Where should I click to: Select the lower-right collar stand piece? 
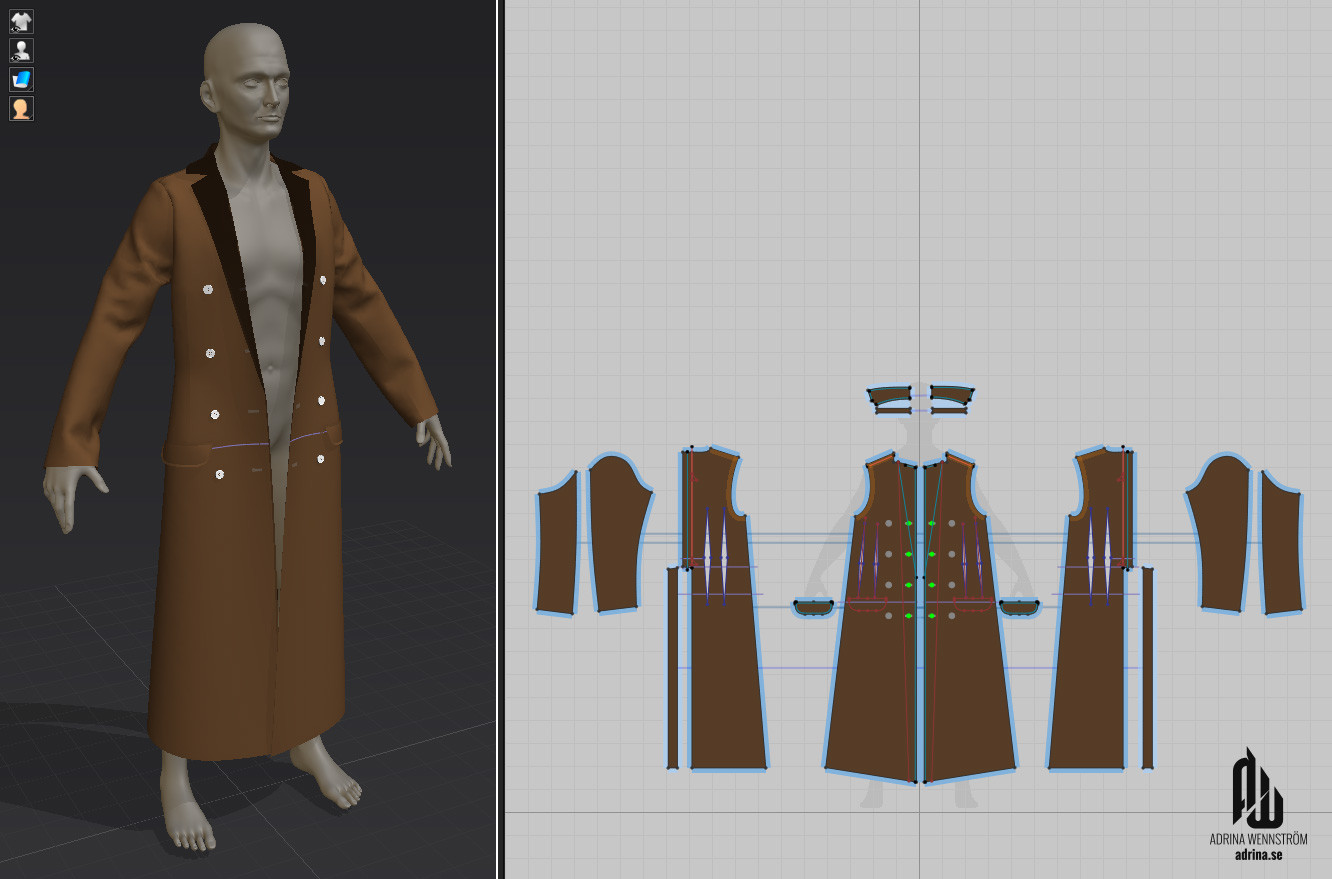coord(949,409)
